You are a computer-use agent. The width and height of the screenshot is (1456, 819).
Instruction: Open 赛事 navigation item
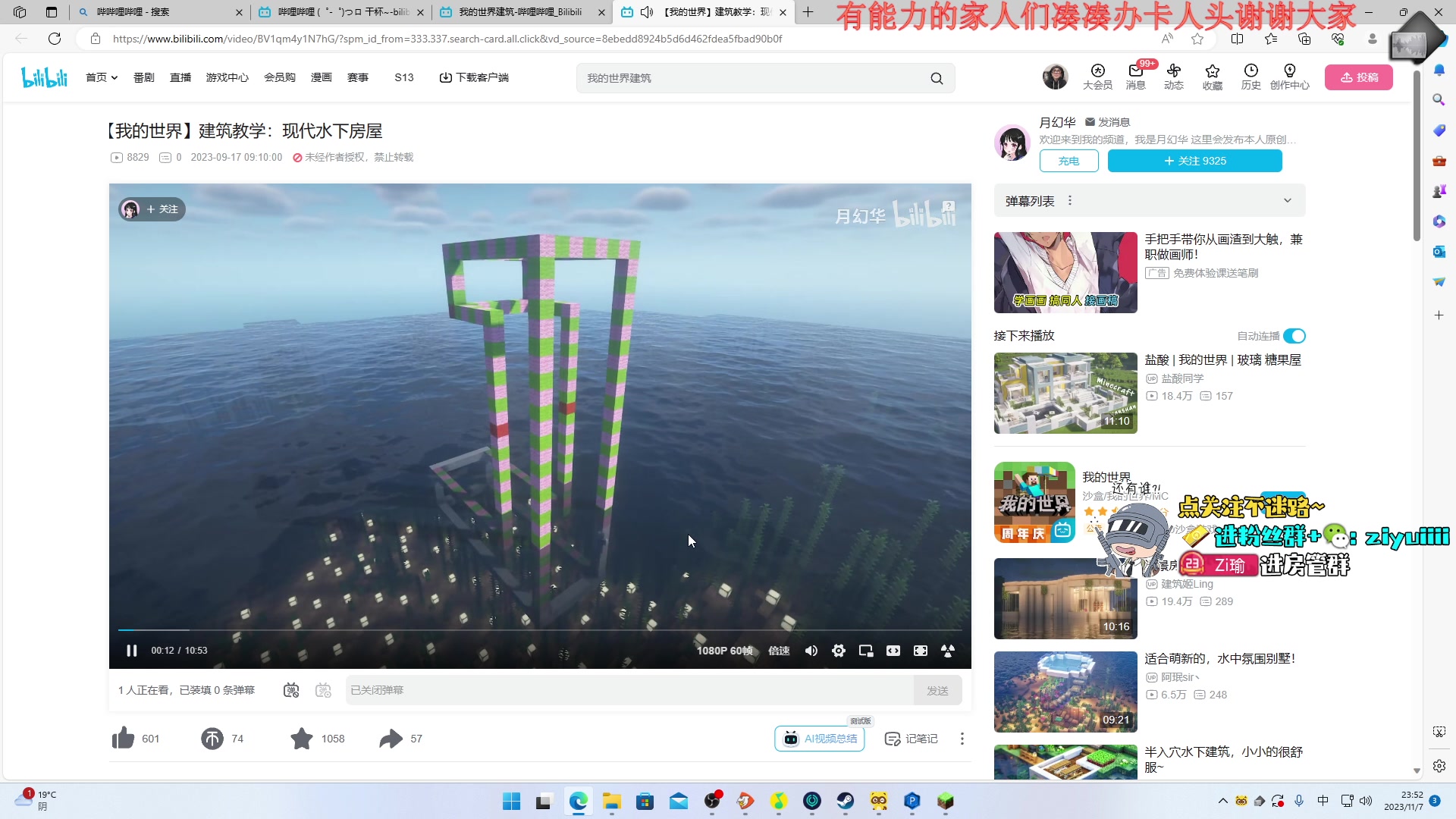click(x=358, y=77)
